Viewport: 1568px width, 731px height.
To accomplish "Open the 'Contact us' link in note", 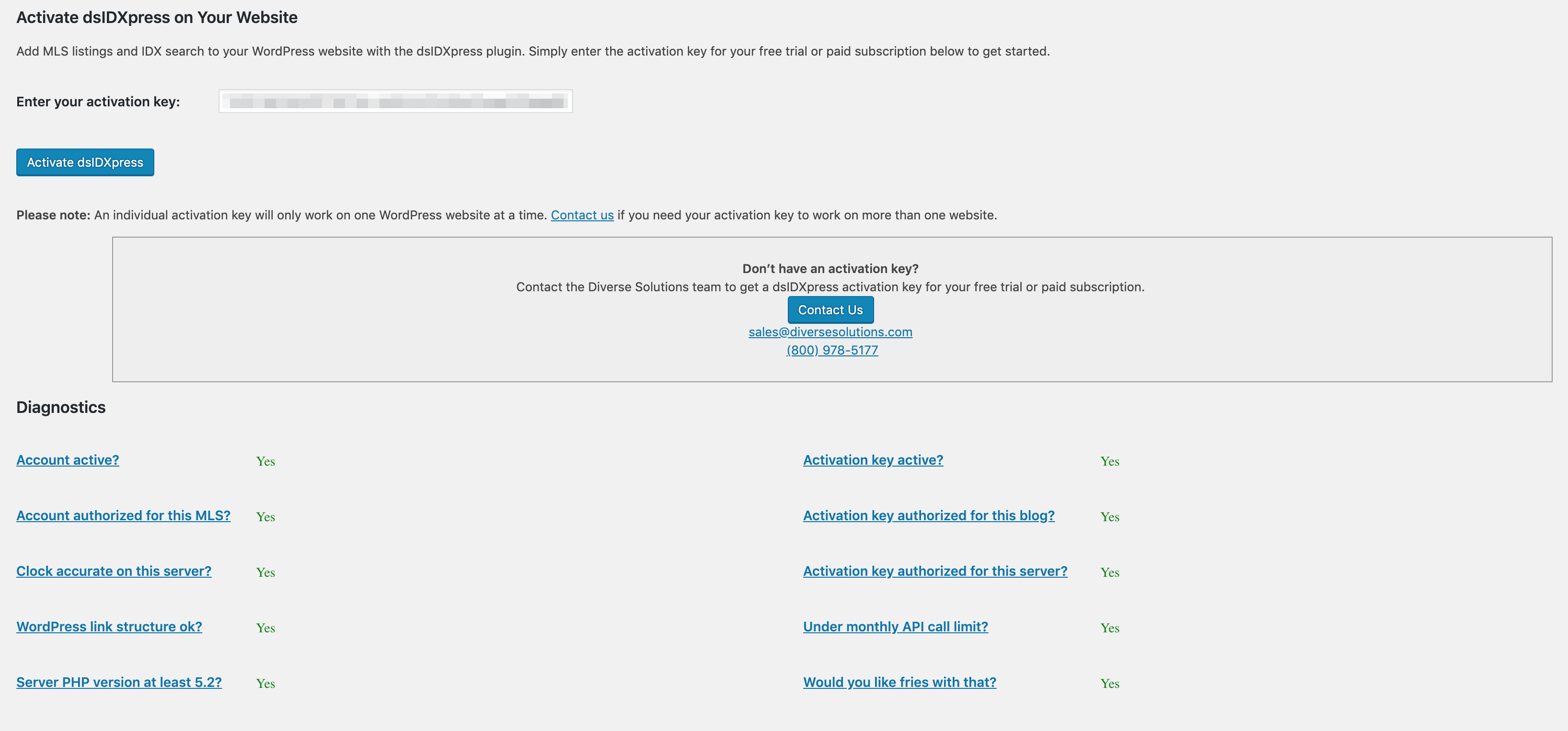I will pyautogui.click(x=582, y=216).
